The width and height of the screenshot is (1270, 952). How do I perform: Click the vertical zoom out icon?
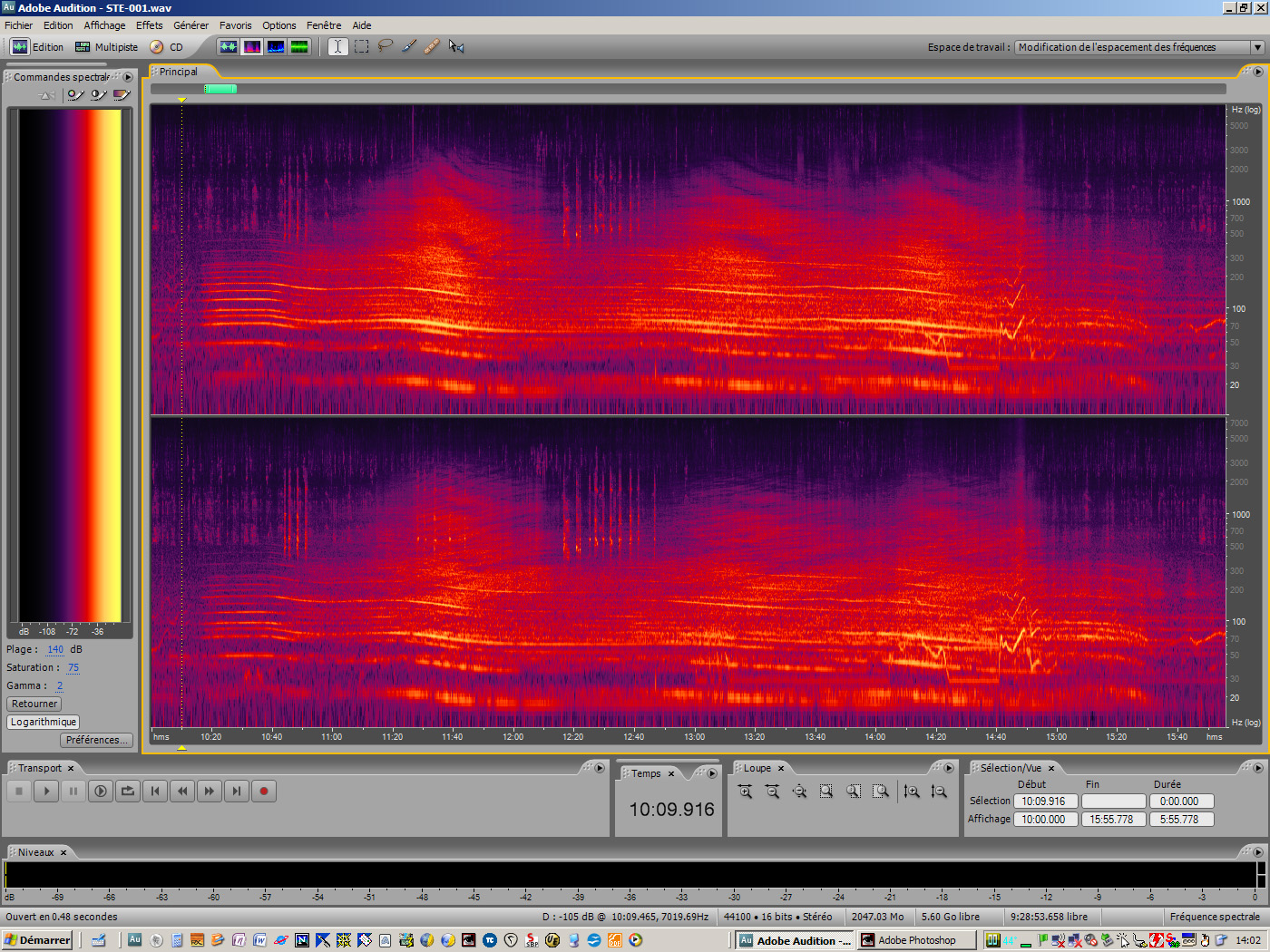[x=939, y=792]
